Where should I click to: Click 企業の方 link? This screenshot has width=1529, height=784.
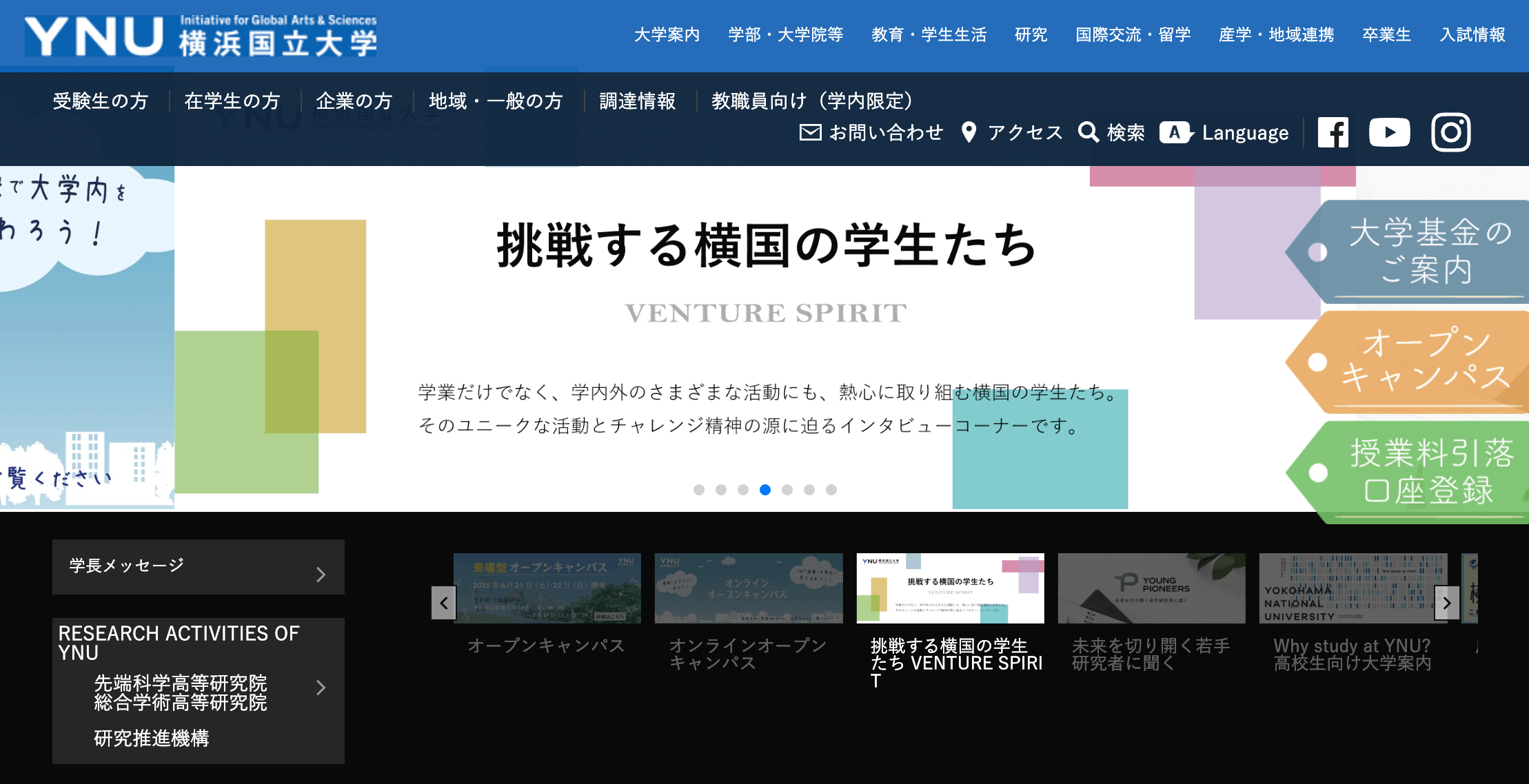coord(354,101)
